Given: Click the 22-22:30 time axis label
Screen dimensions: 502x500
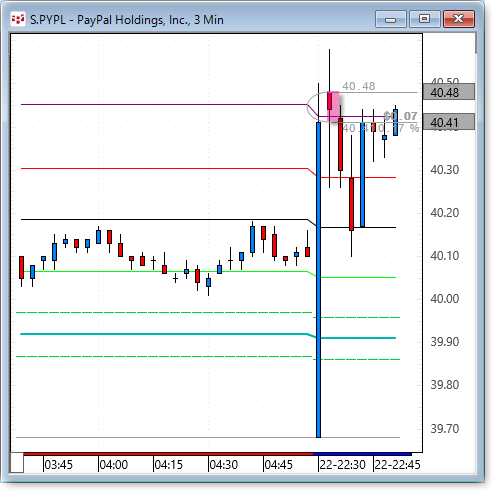Looking at the screenshot, I should [342, 465].
